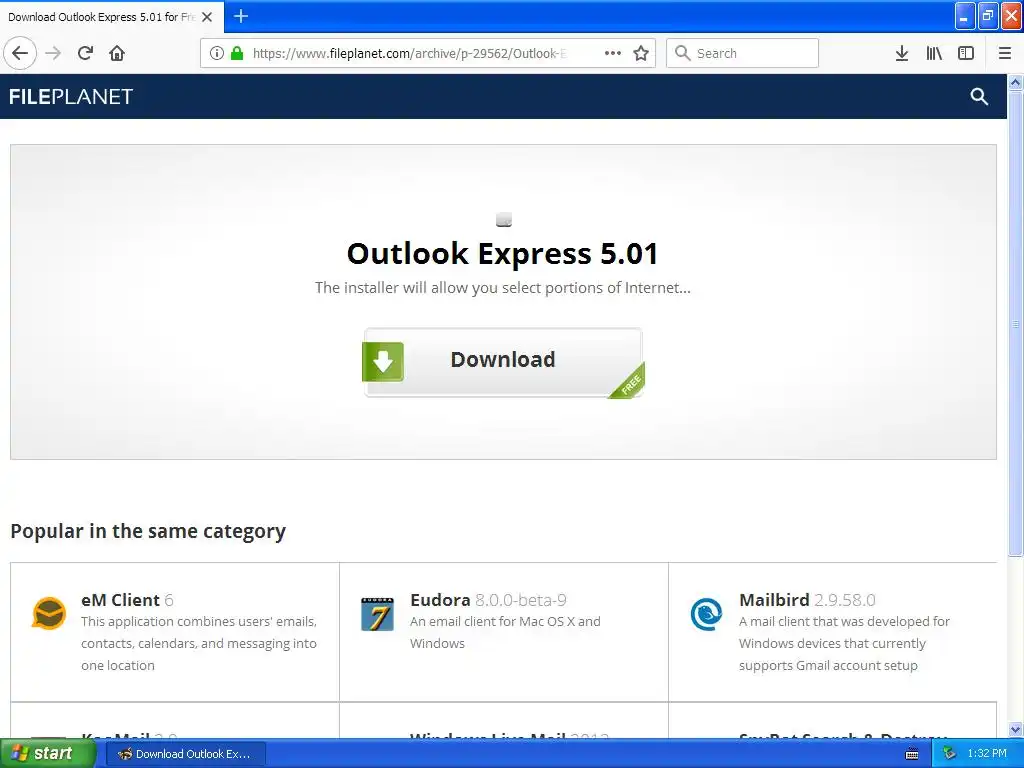Open the Firefox hamburger menu
Viewport: 1024px width, 768px height.
(1005, 54)
